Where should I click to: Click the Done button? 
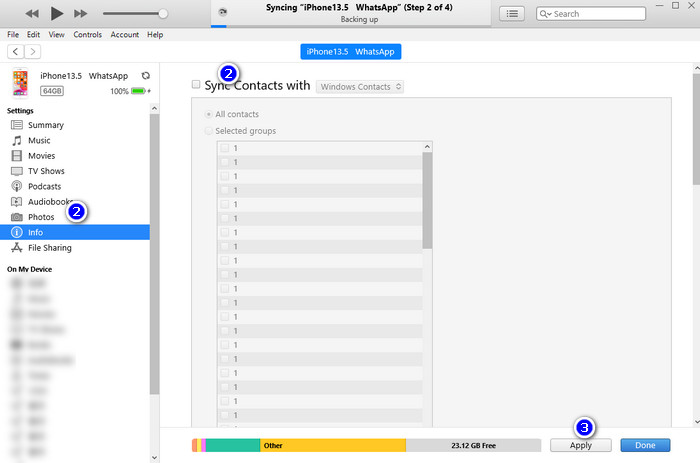[645, 445]
